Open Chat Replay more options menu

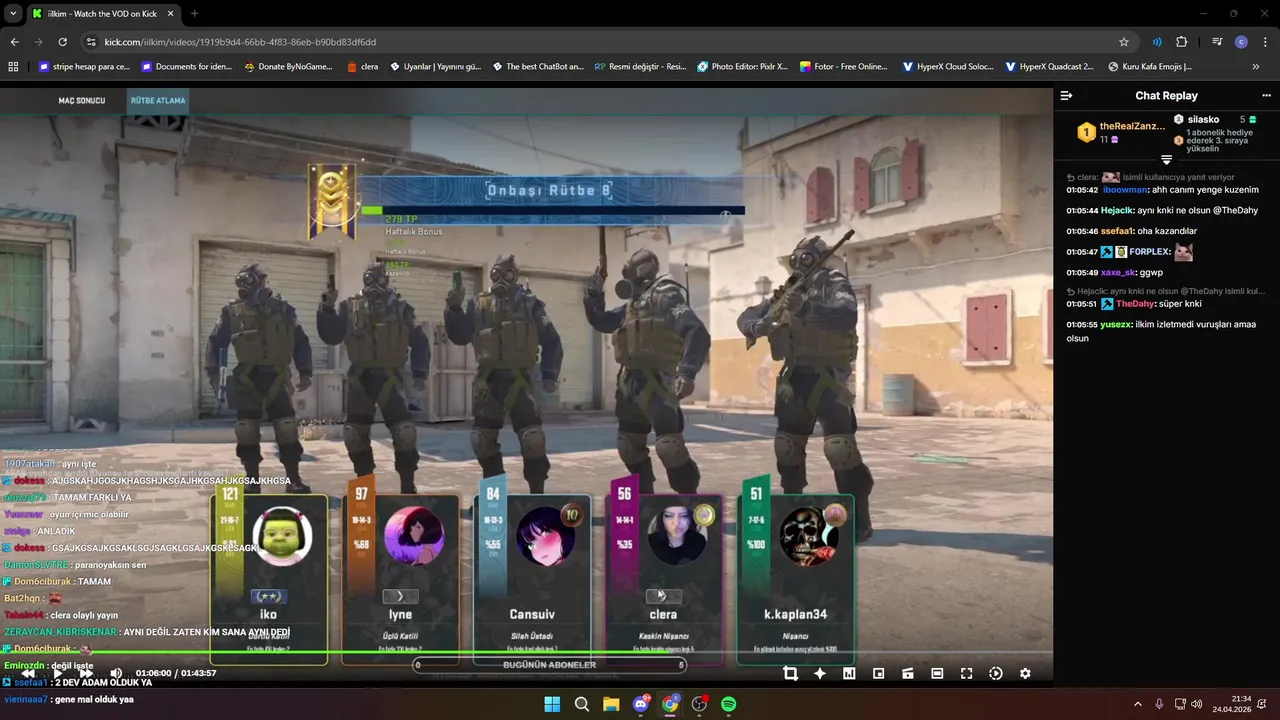[x=1266, y=96]
